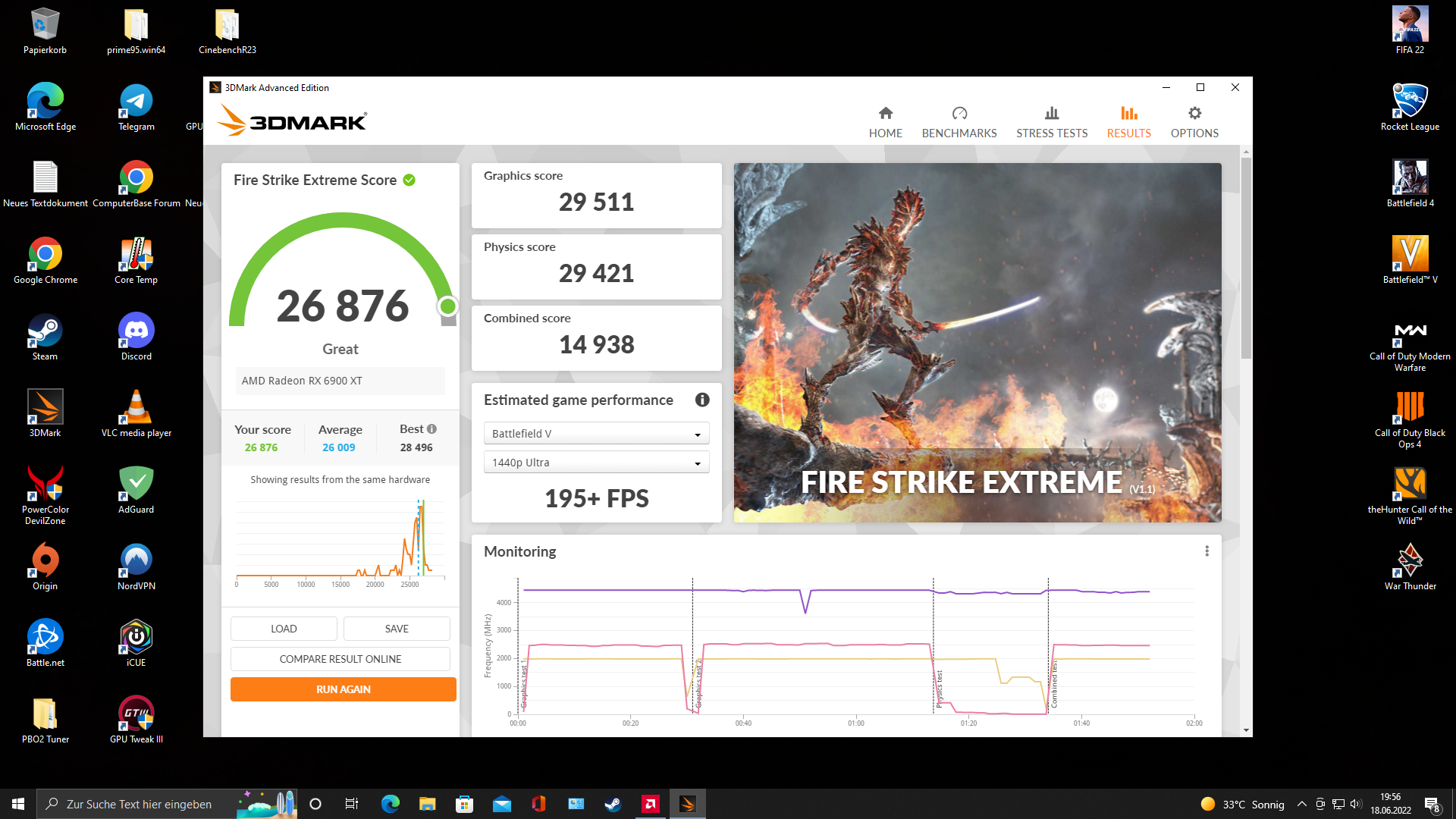This screenshot has width=1456, height=819.
Task: Open File Explorer from the taskbar
Action: pos(427,804)
